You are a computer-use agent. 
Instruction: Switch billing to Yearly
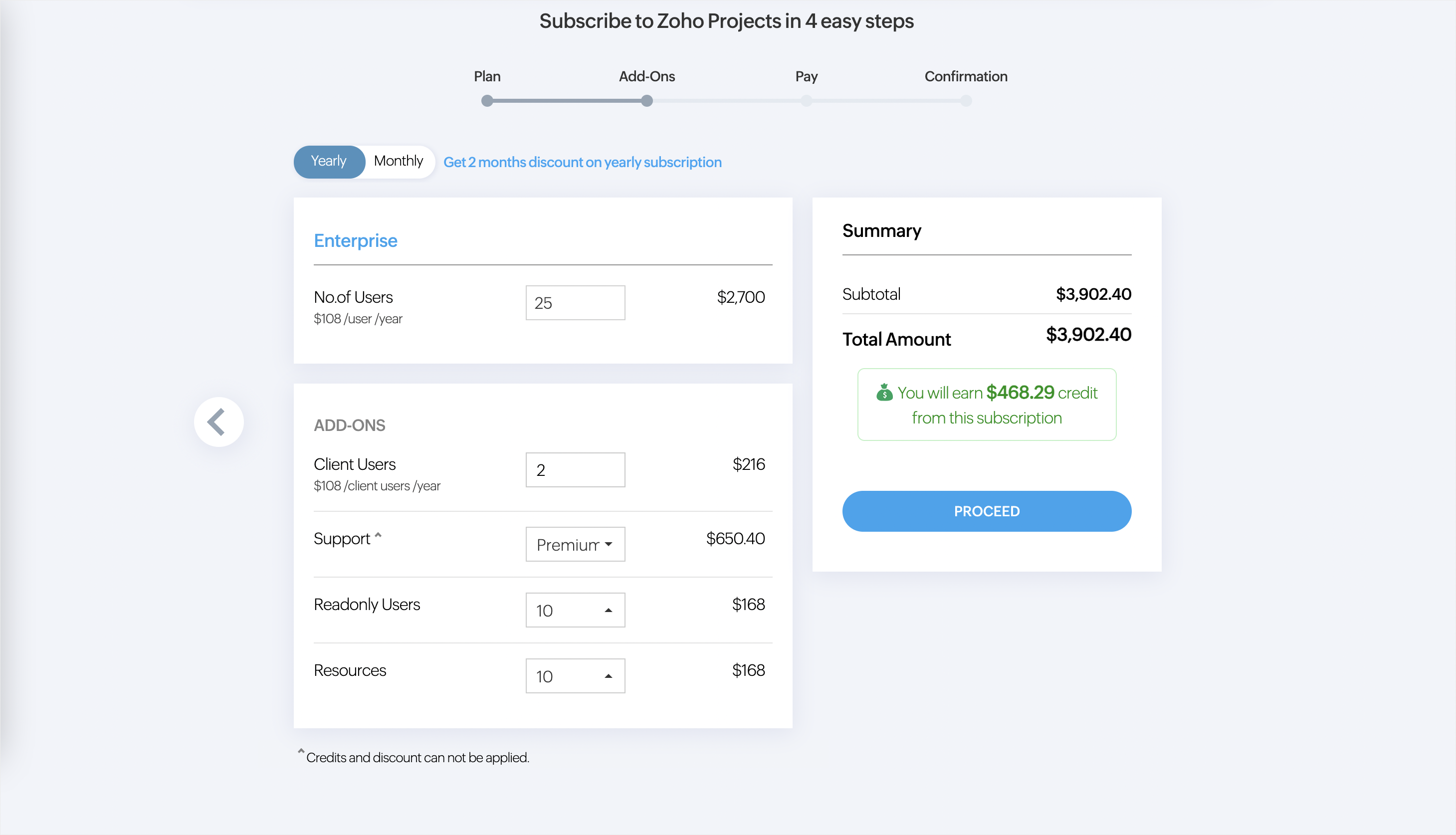329,161
